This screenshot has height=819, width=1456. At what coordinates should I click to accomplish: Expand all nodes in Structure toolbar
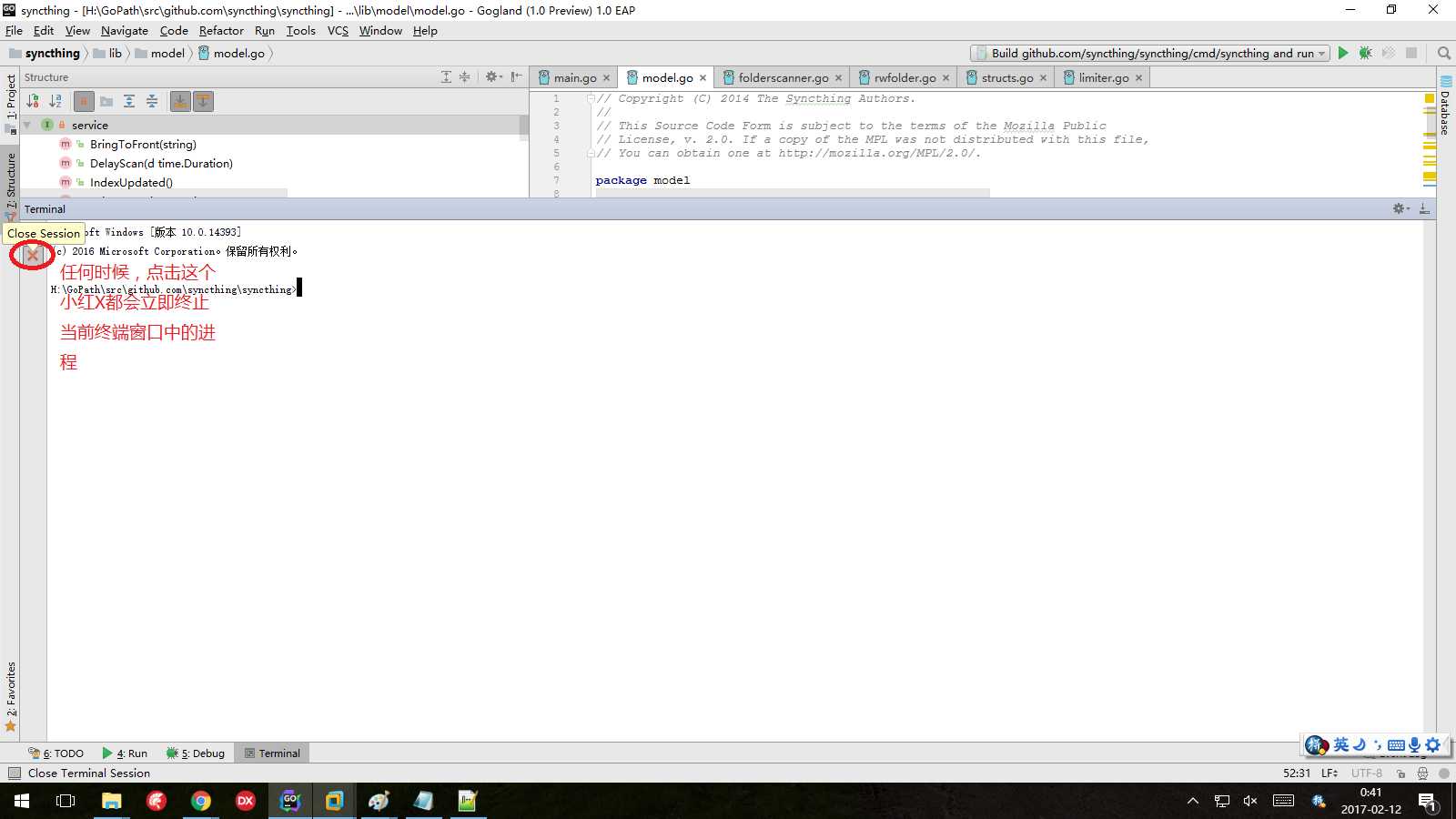point(129,101)
